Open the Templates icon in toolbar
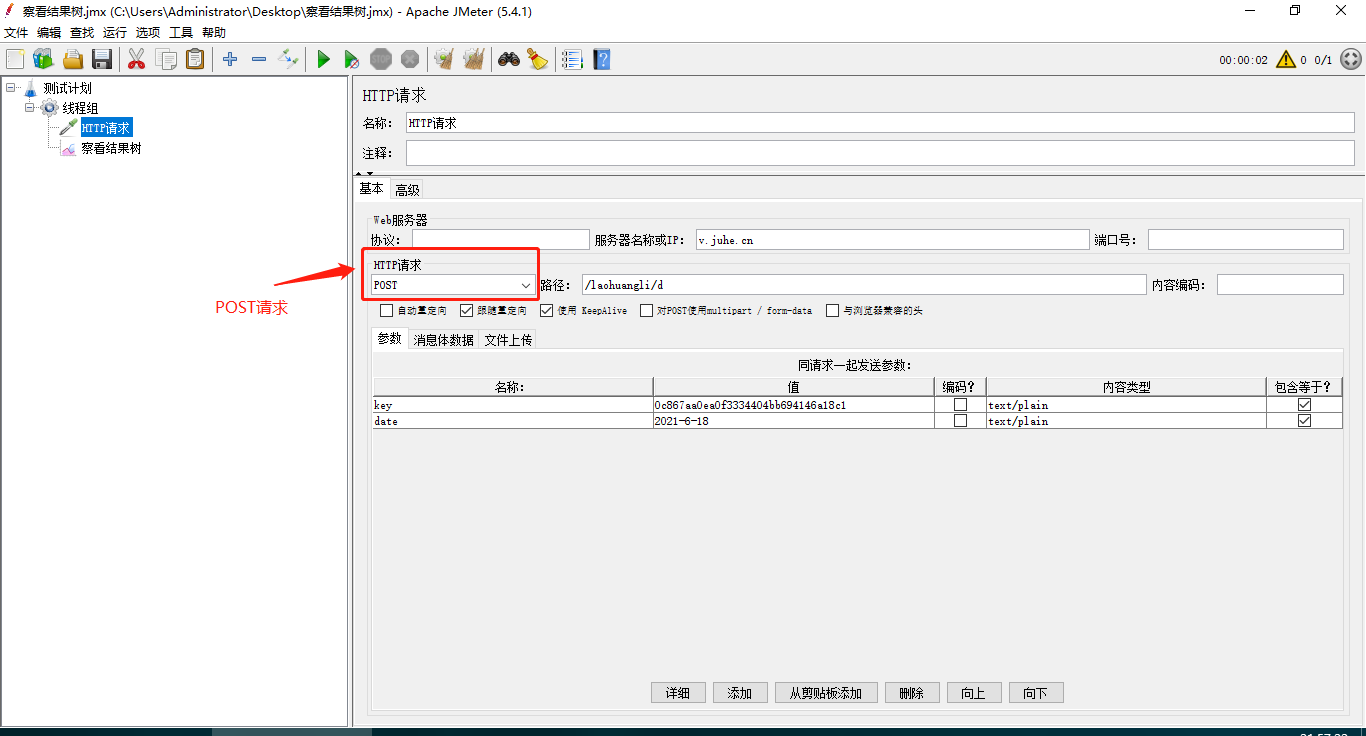 (43, 59)
